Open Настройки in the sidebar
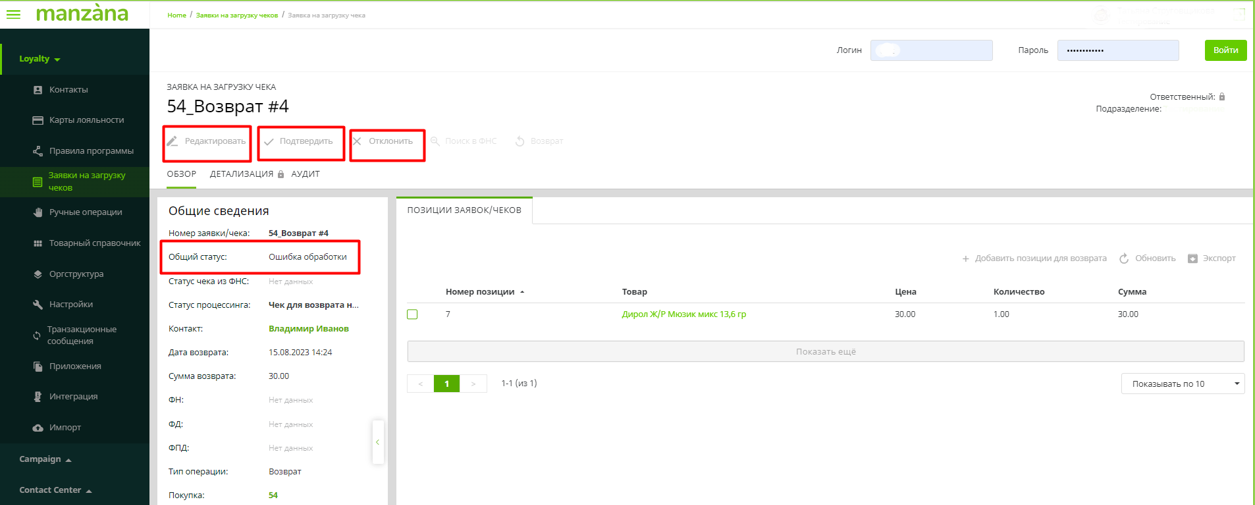 click(x=70, y=304)
